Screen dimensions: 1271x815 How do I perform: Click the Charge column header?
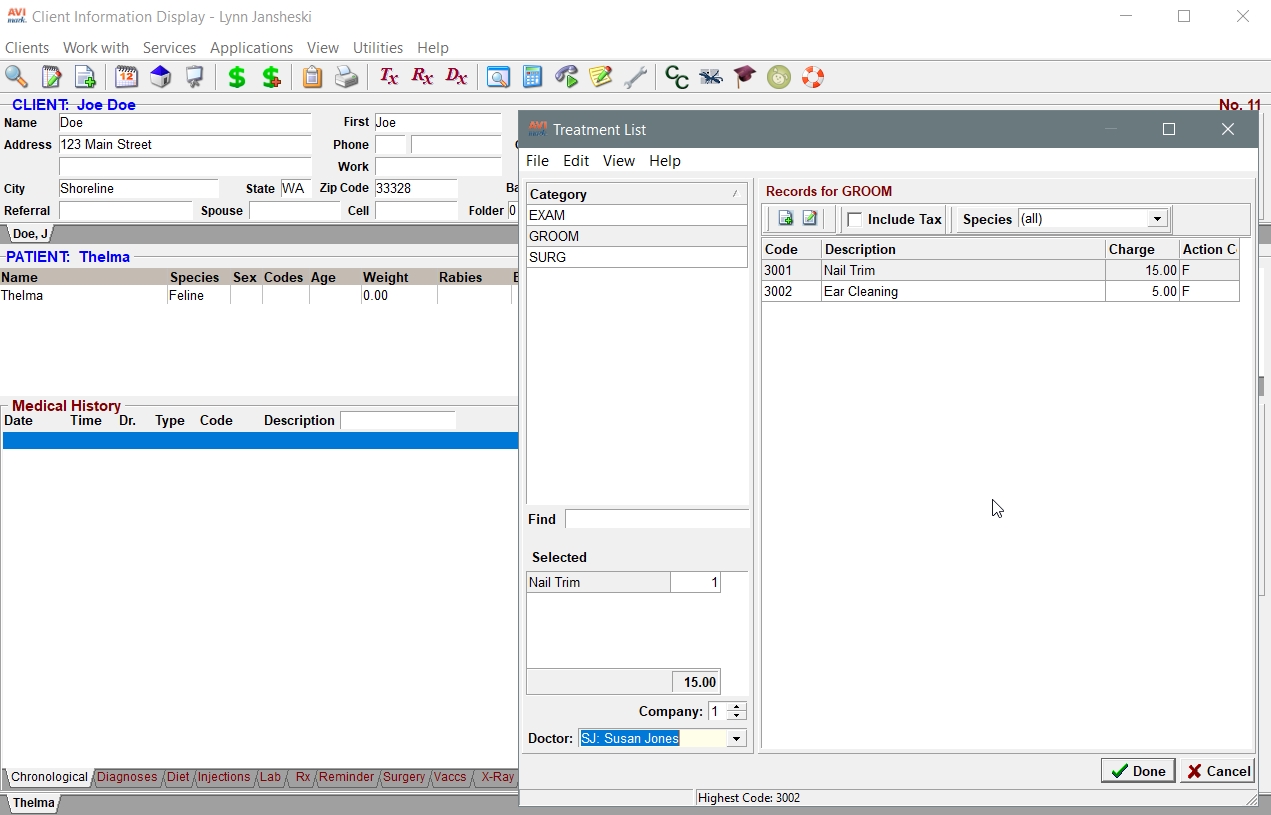coord(1142,249)
